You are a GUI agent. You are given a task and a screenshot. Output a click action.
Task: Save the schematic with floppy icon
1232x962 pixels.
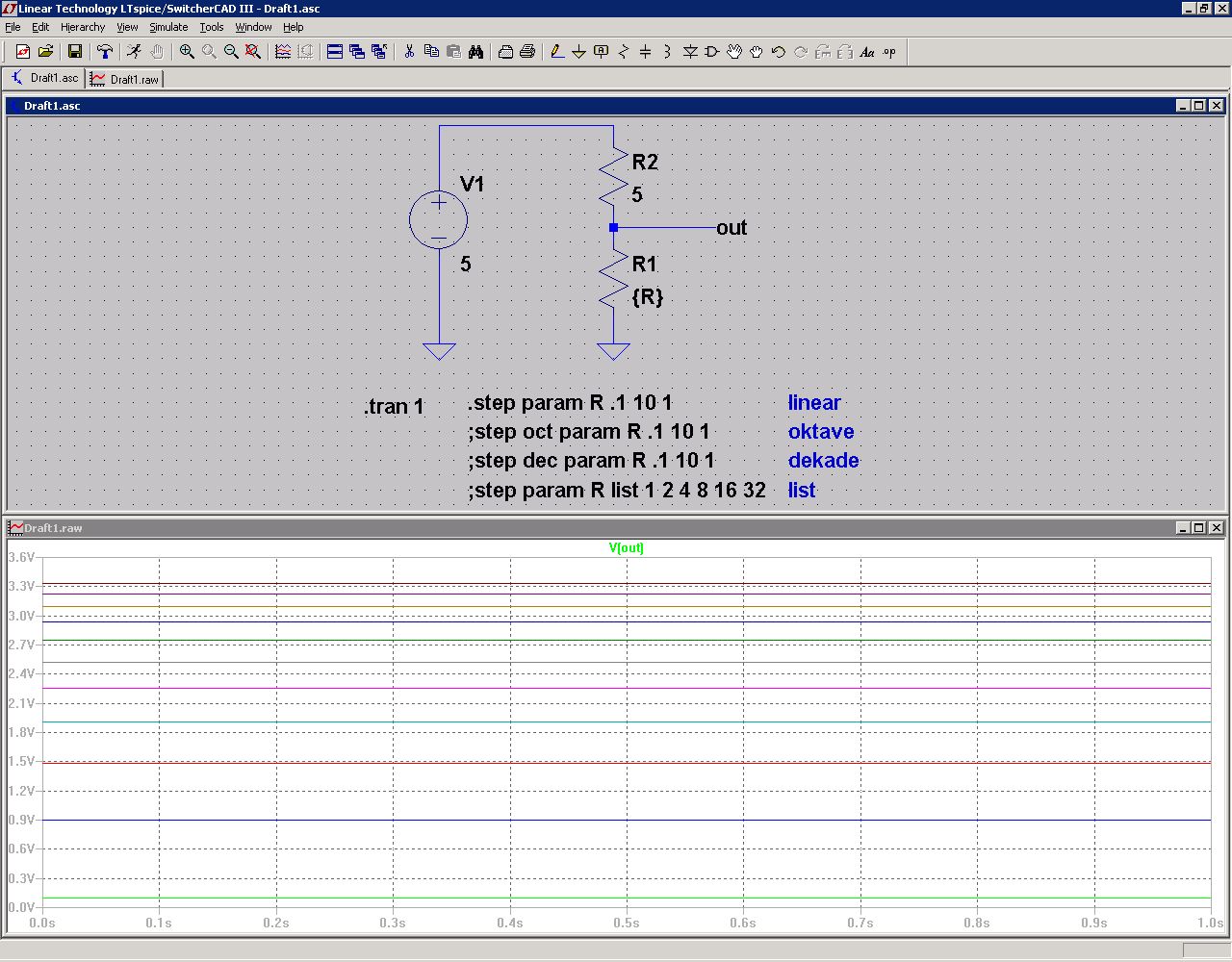click(74, 52)
